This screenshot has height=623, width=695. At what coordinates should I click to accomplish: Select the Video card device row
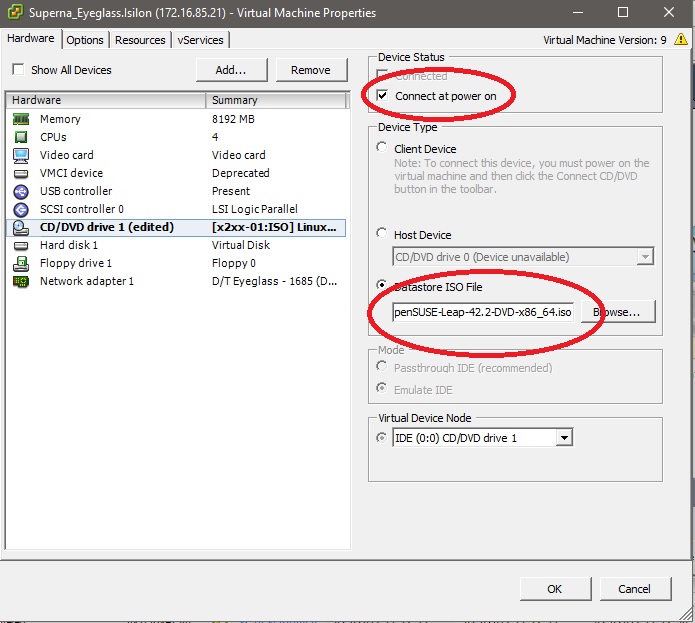176,155
